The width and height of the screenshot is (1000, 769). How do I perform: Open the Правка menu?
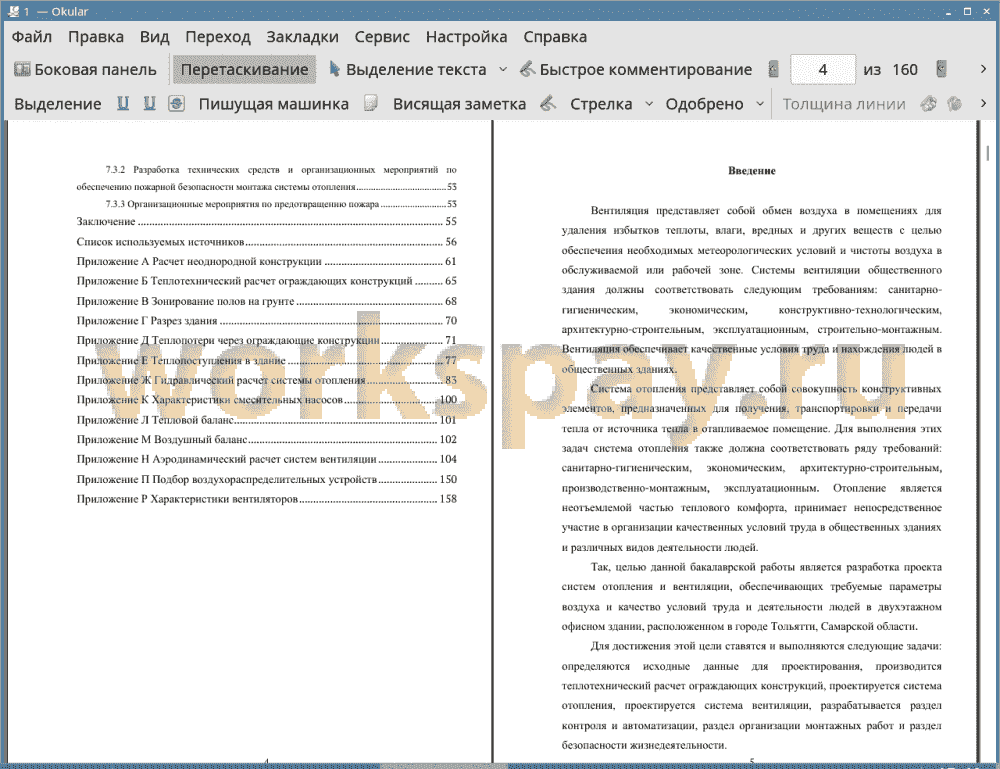pyautogui.click(x=96, y=37)
